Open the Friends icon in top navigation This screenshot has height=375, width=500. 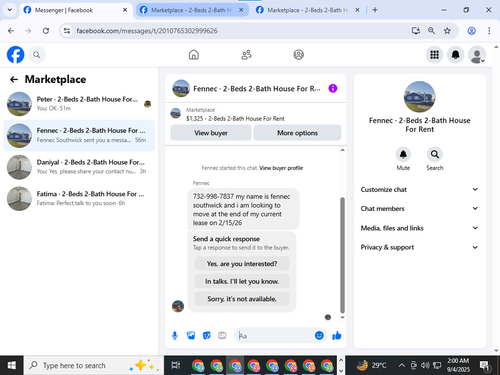246,55
